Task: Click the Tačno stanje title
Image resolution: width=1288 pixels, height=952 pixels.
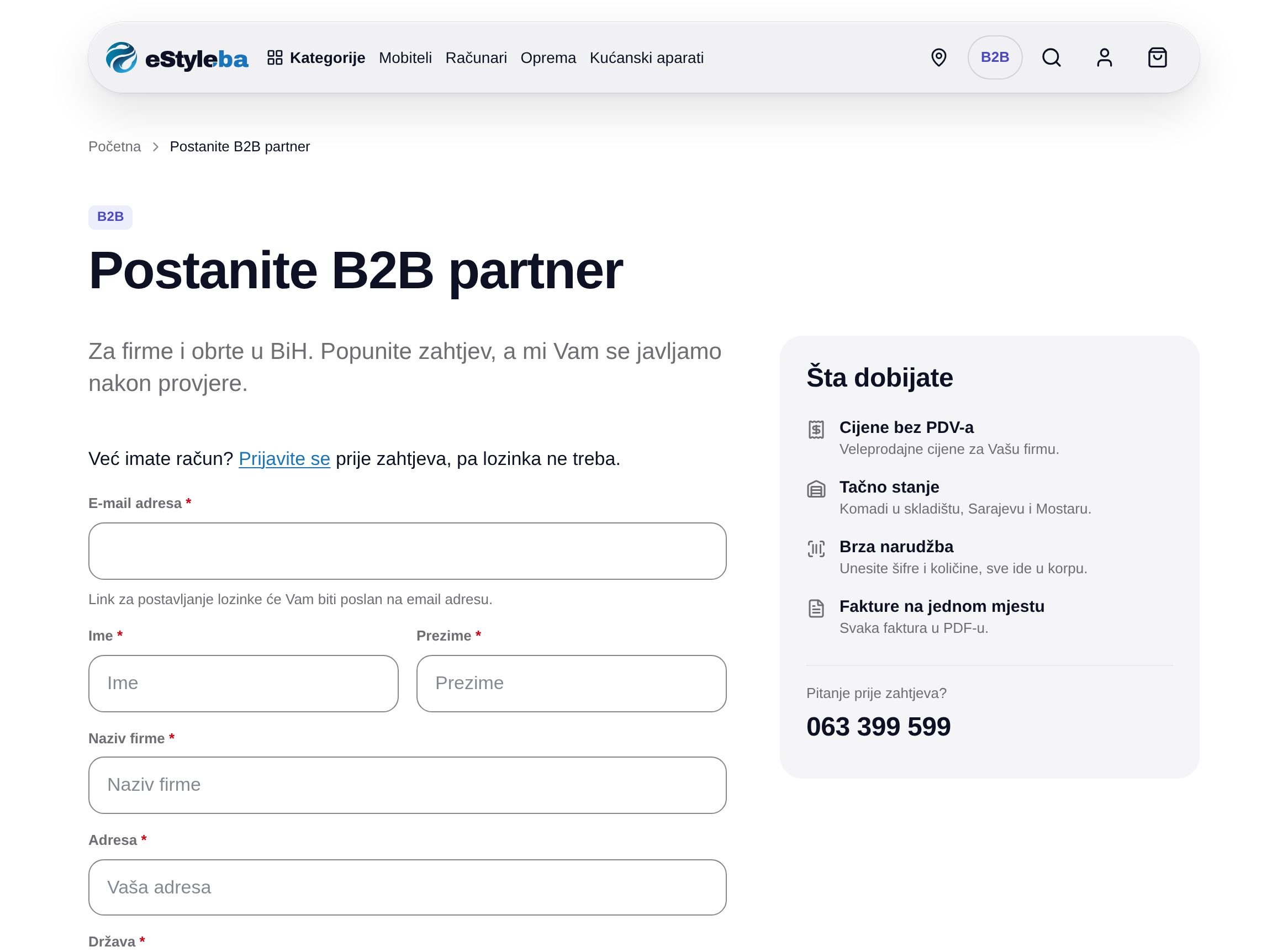Action: (889, 487)
